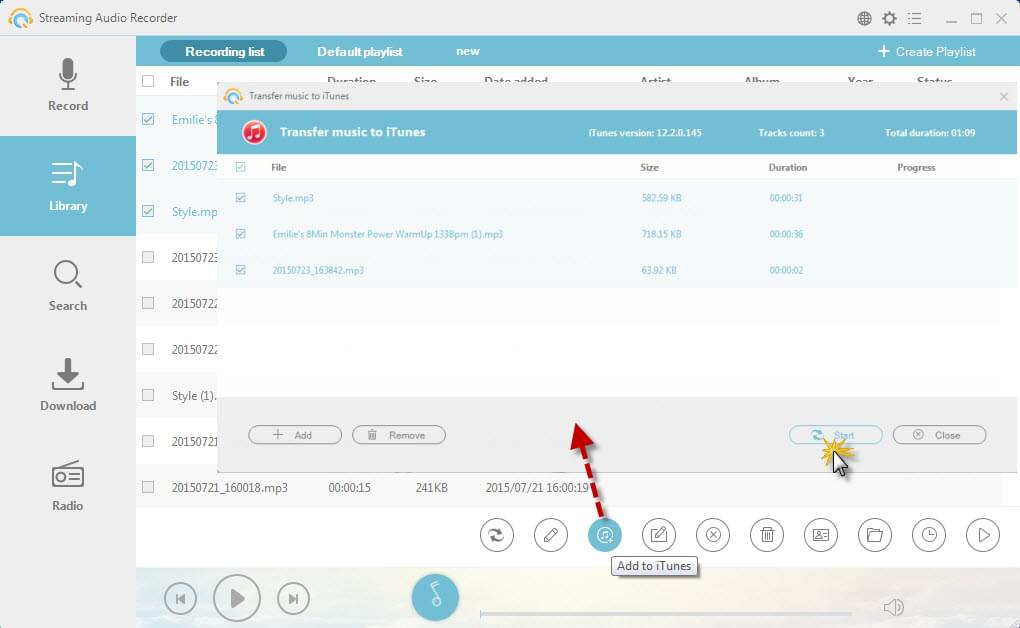
Task: Click the circular arrows convert icon
Action: coord(497,535)
